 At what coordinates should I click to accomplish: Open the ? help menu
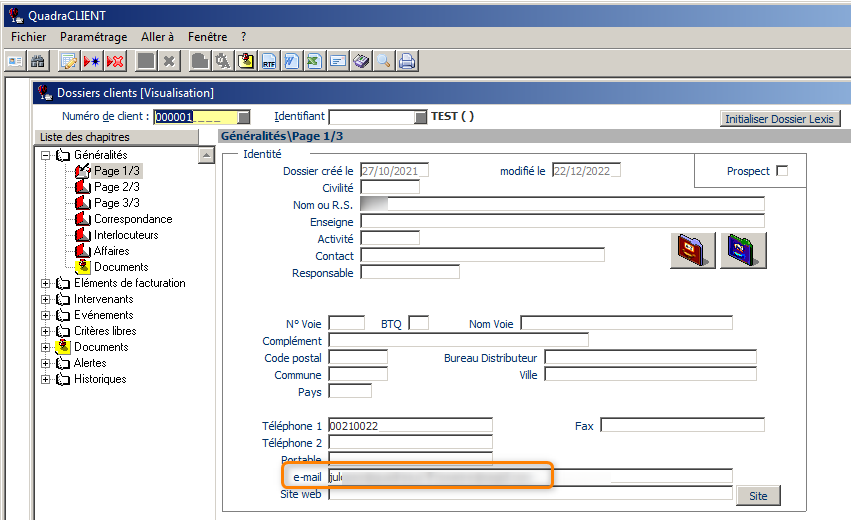(x=244, y=37)
